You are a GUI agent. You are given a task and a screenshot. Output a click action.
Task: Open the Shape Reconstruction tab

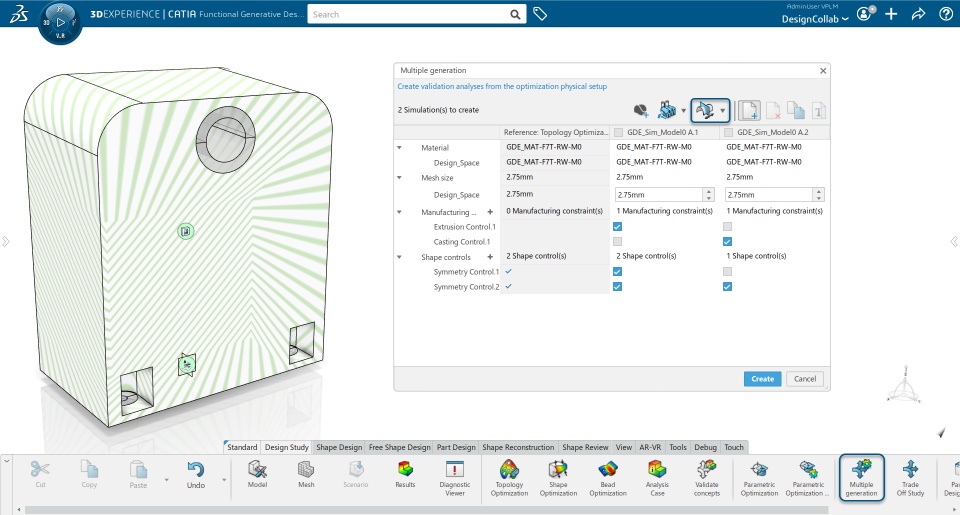(518, 447)
